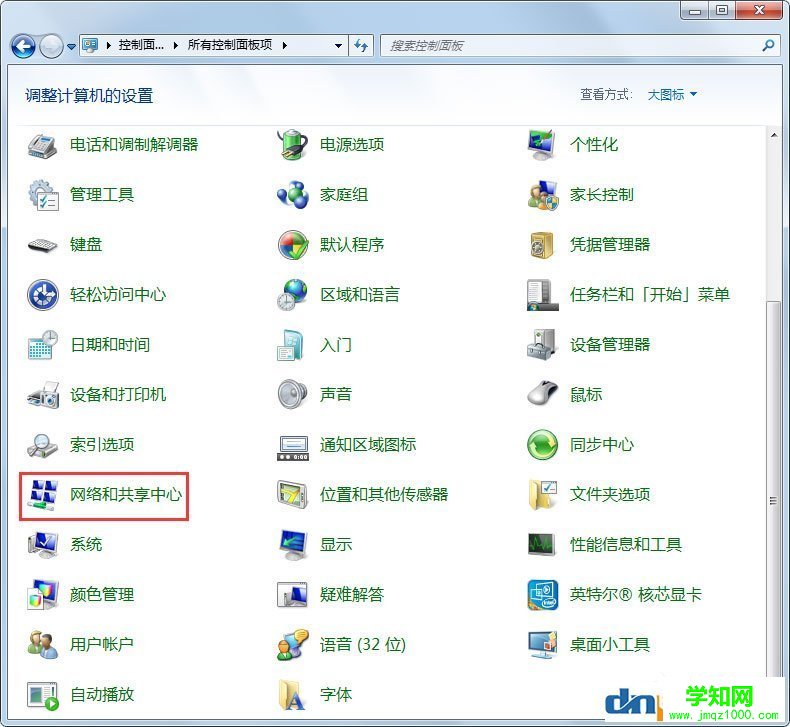The image size is (790, 727).
Task: Open the 网络和共享中心 network icon
Action: (43, 495)
